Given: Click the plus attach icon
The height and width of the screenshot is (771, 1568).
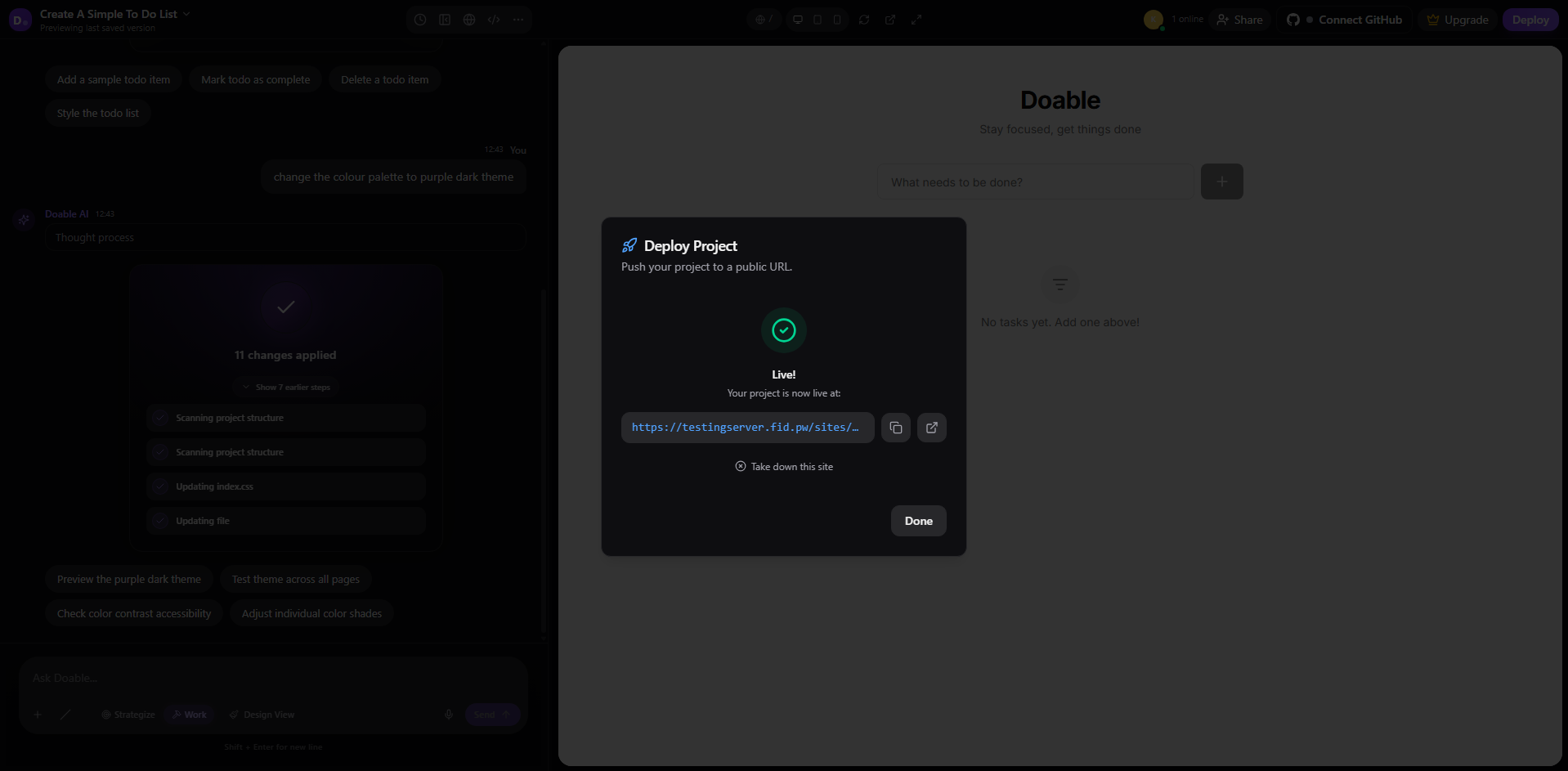Looking at the screenshot, I should (x=38, y=715).
